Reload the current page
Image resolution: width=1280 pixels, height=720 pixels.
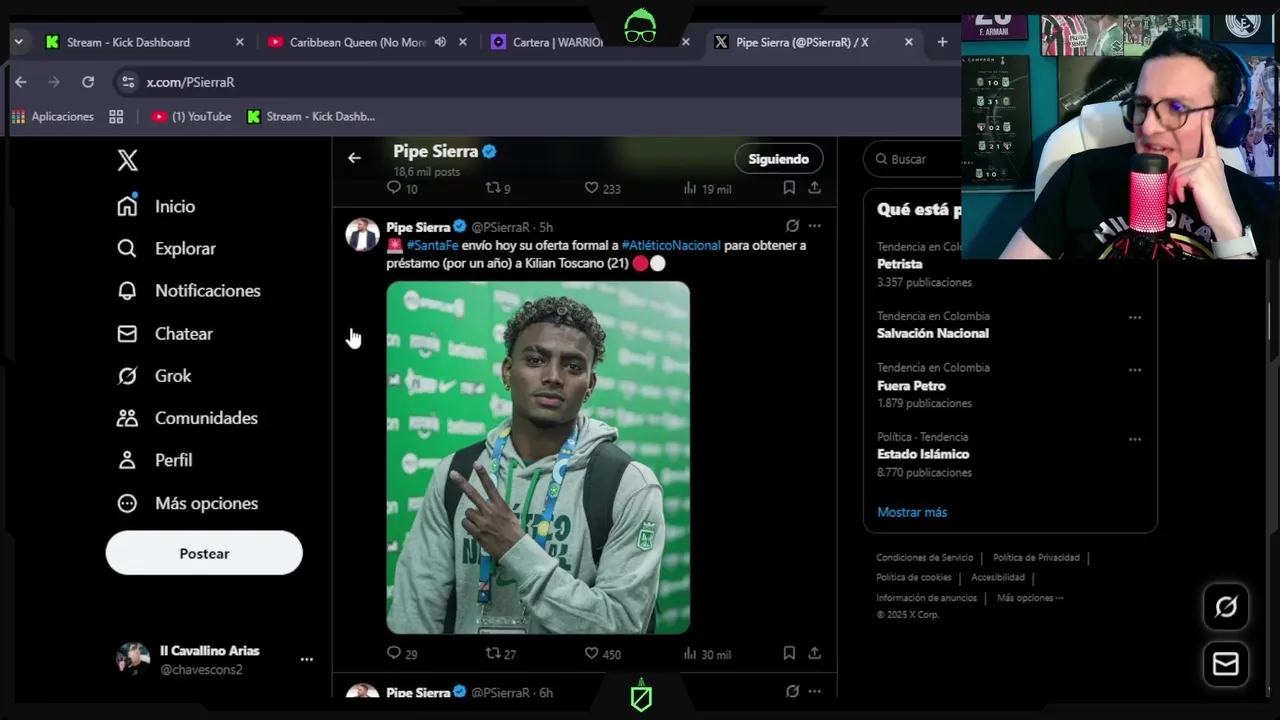(88, 82)
